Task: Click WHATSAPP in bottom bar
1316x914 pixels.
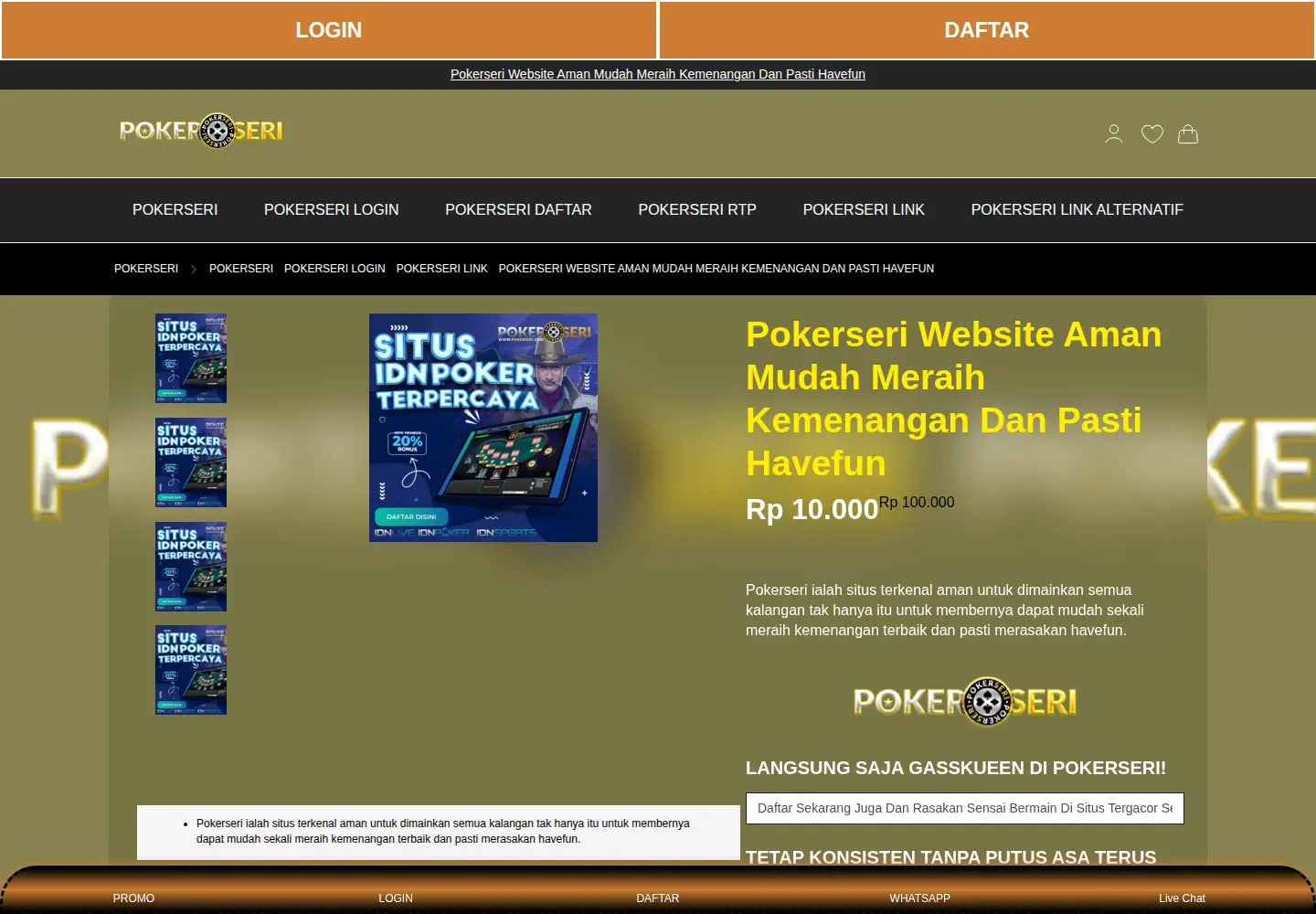Action: pyautogui.click(x=920, y=898)
